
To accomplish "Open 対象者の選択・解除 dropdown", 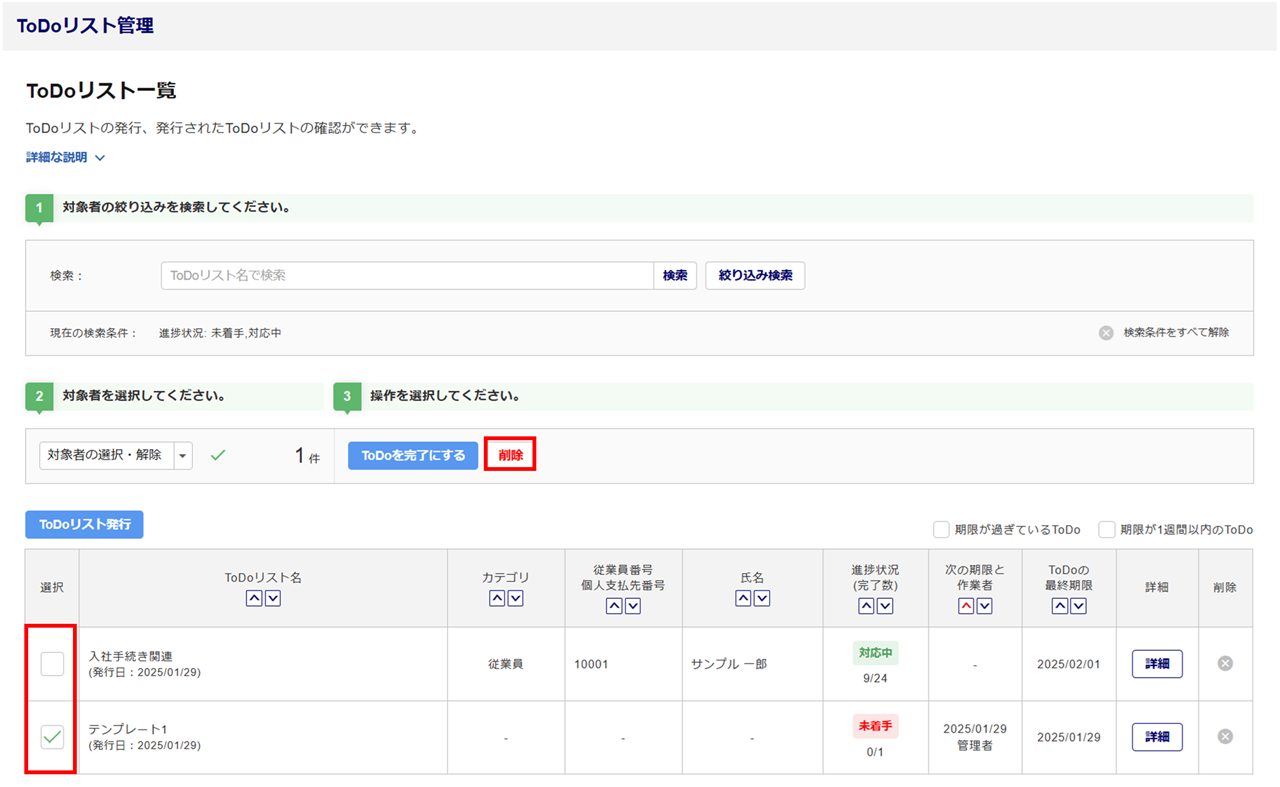I will [183, 455].
